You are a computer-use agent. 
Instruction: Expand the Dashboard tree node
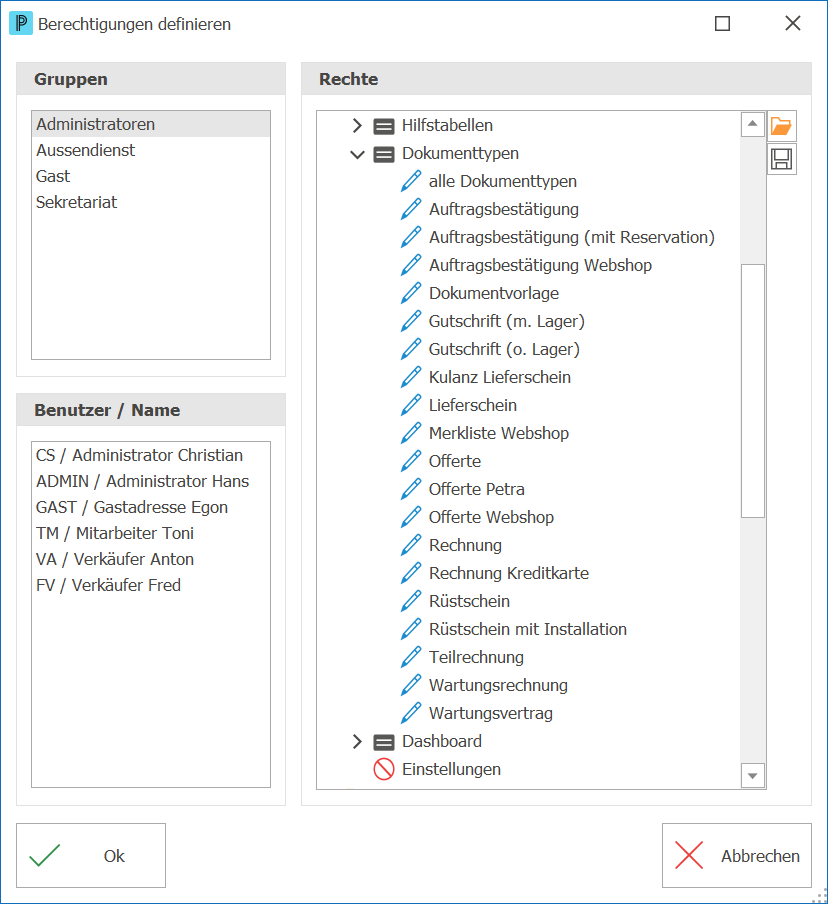[357, 741]
